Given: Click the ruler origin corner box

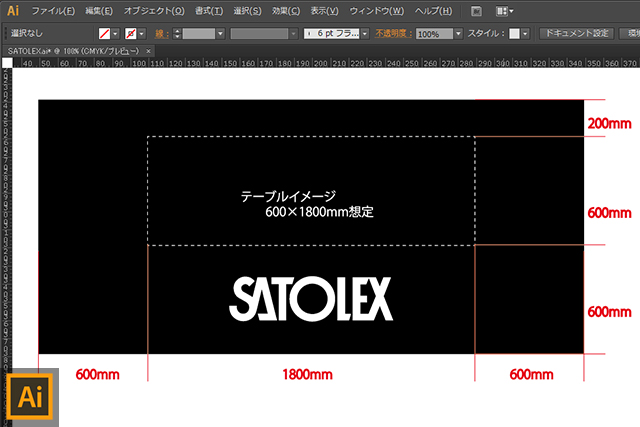Looking at the screenshot, I should point(7,62).
